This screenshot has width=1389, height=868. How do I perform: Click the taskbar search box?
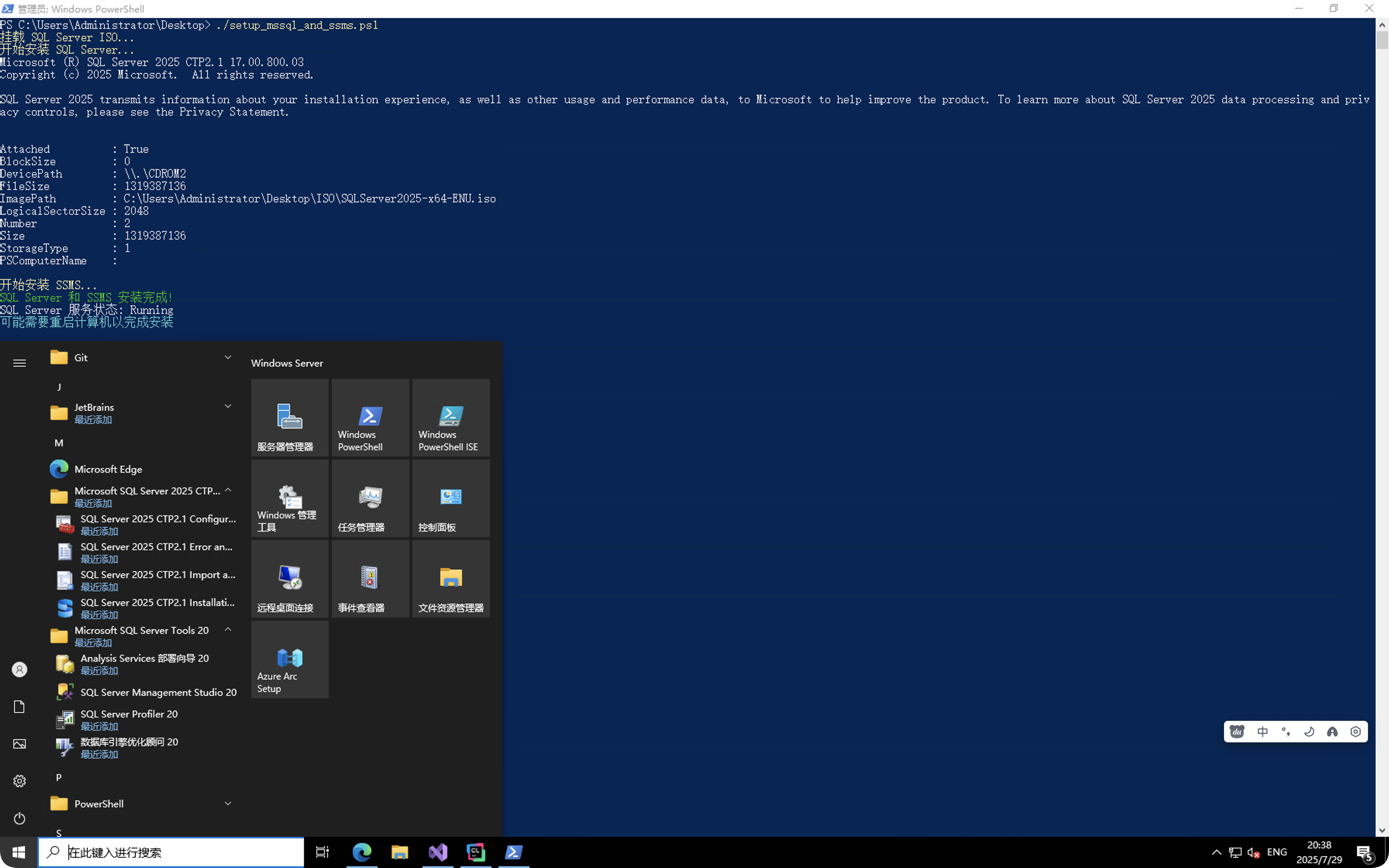click(x=171, y=852)
